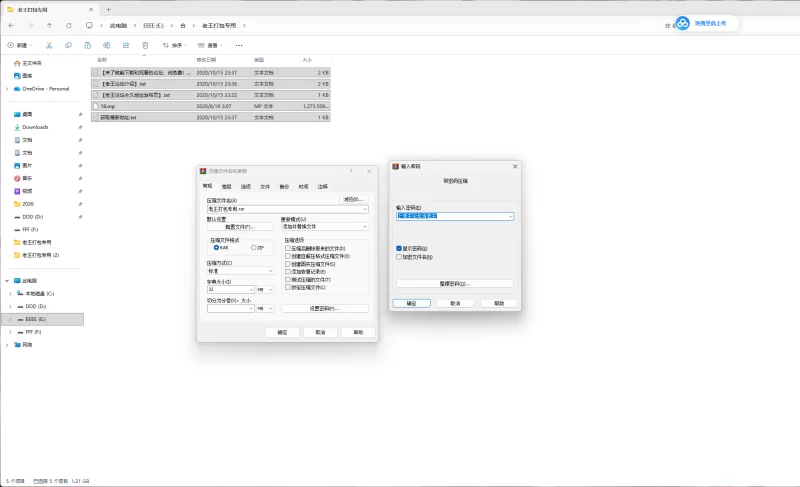Click the Delete trash icon
This screenshot has height=487, width=800.
[145, 45]
